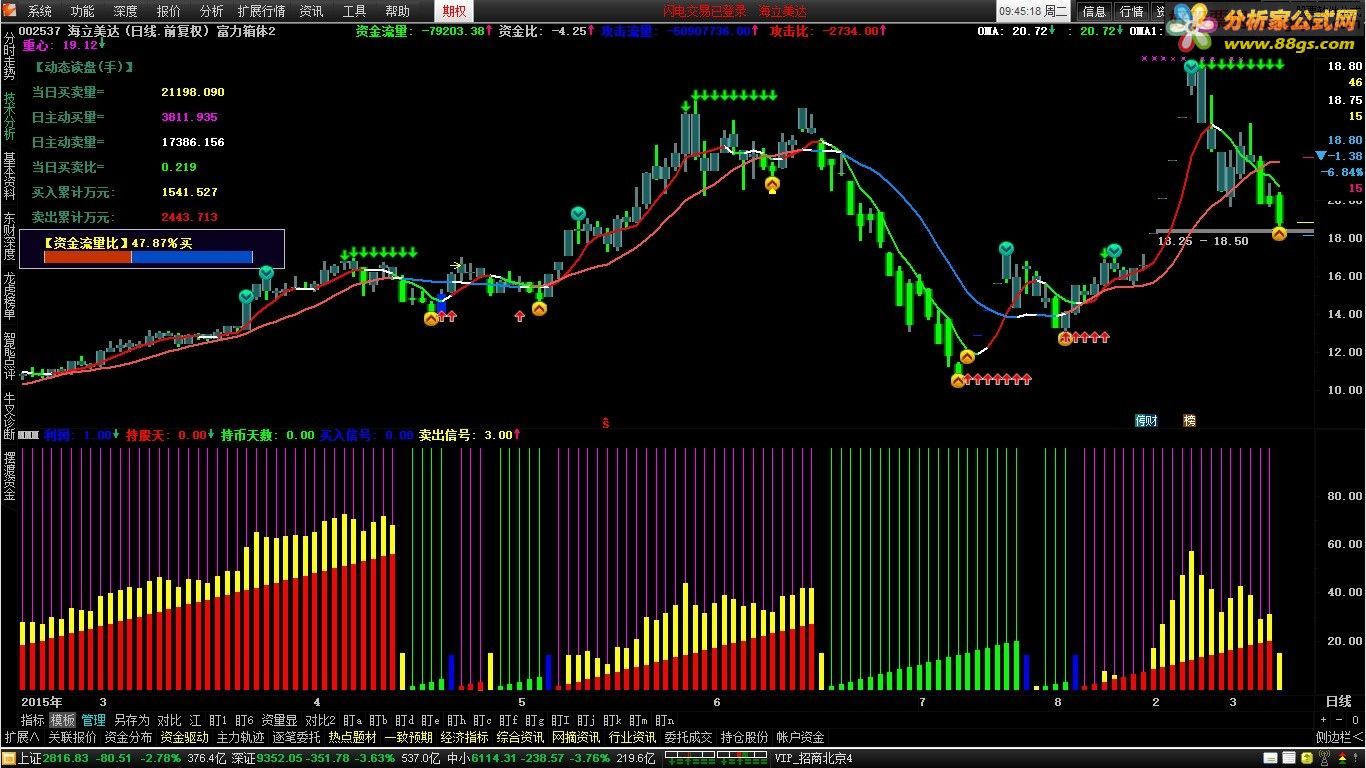Open the 网摘资讯 tab

pos(577,738)
